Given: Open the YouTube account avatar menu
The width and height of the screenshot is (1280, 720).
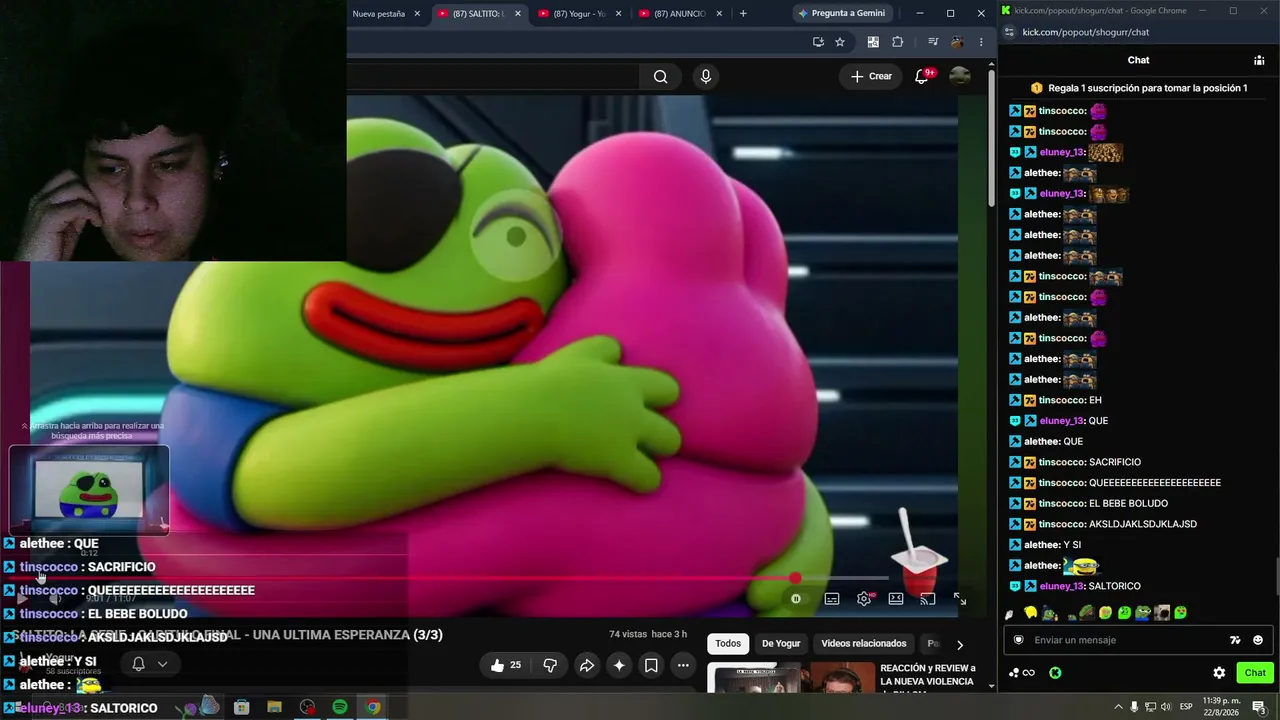Looking at the screenshot, I should click(960, 76).
